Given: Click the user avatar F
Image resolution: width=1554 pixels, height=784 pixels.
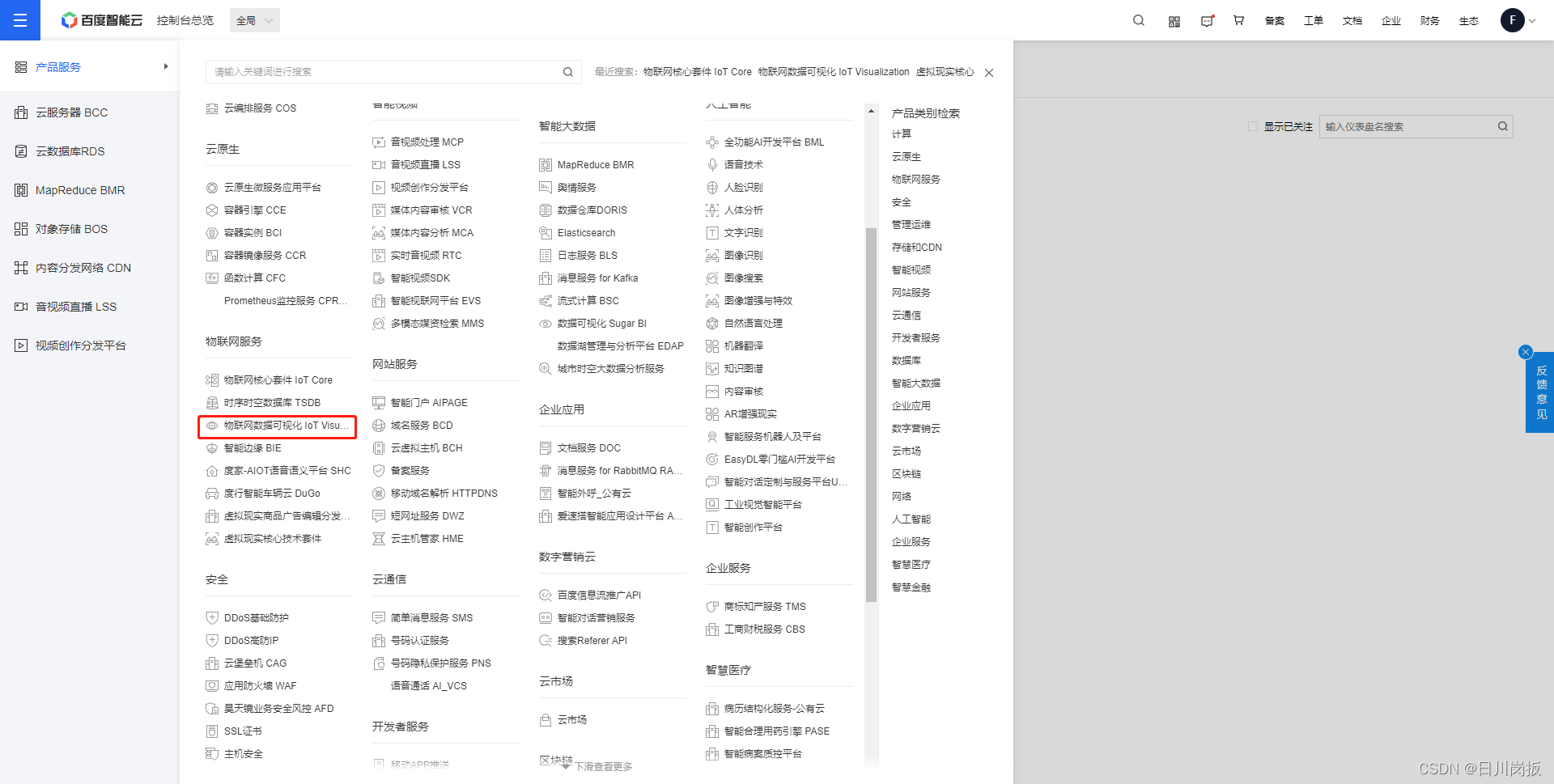Looking at the screenshot, I should point(1512,20).
